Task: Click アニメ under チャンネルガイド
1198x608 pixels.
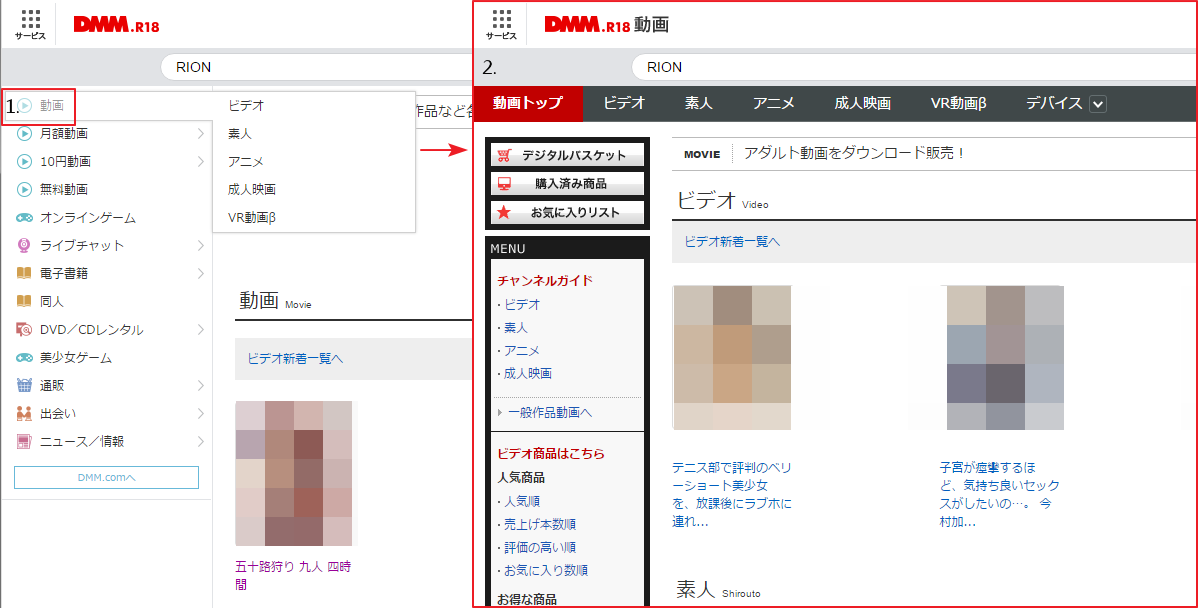Action: (x=523, y=351)
